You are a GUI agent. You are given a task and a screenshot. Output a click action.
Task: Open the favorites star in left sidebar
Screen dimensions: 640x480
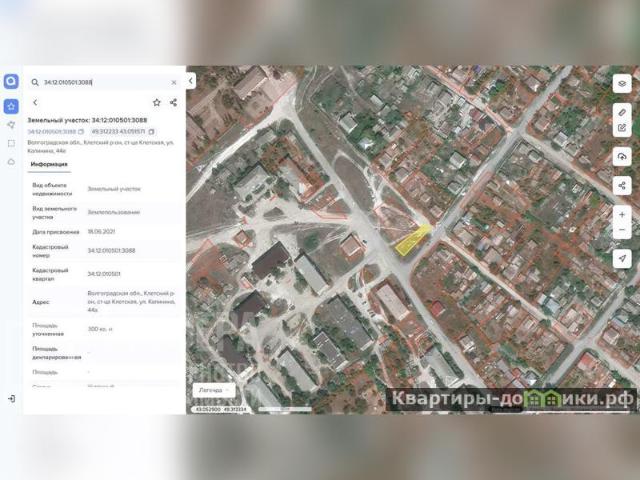[11, 106]
